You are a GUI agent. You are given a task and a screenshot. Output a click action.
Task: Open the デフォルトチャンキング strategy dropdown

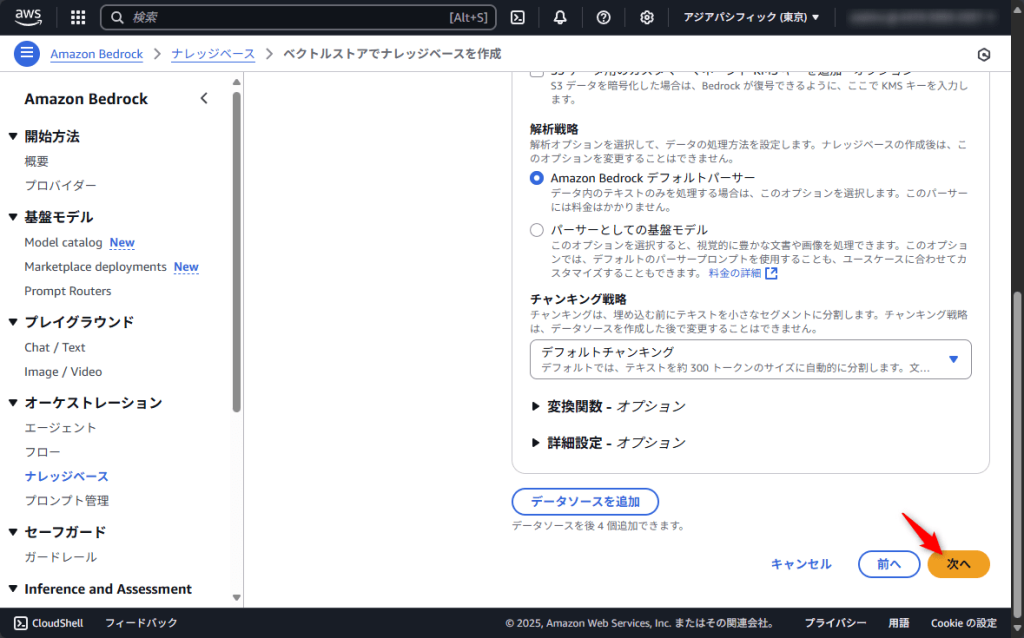[x=750, y=359]
